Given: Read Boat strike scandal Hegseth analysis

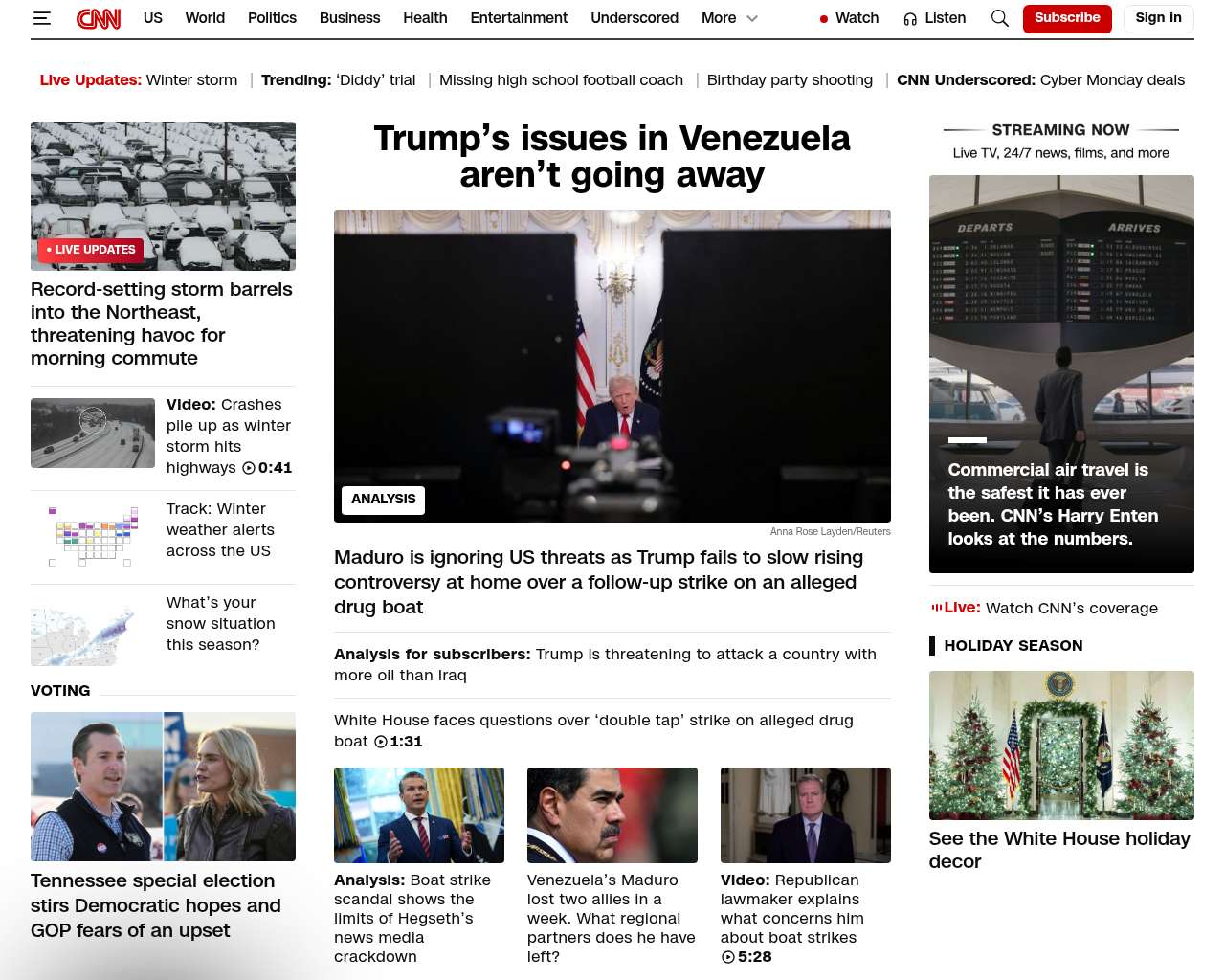Looking at the screenshot, I should click(x=412, y=919).
